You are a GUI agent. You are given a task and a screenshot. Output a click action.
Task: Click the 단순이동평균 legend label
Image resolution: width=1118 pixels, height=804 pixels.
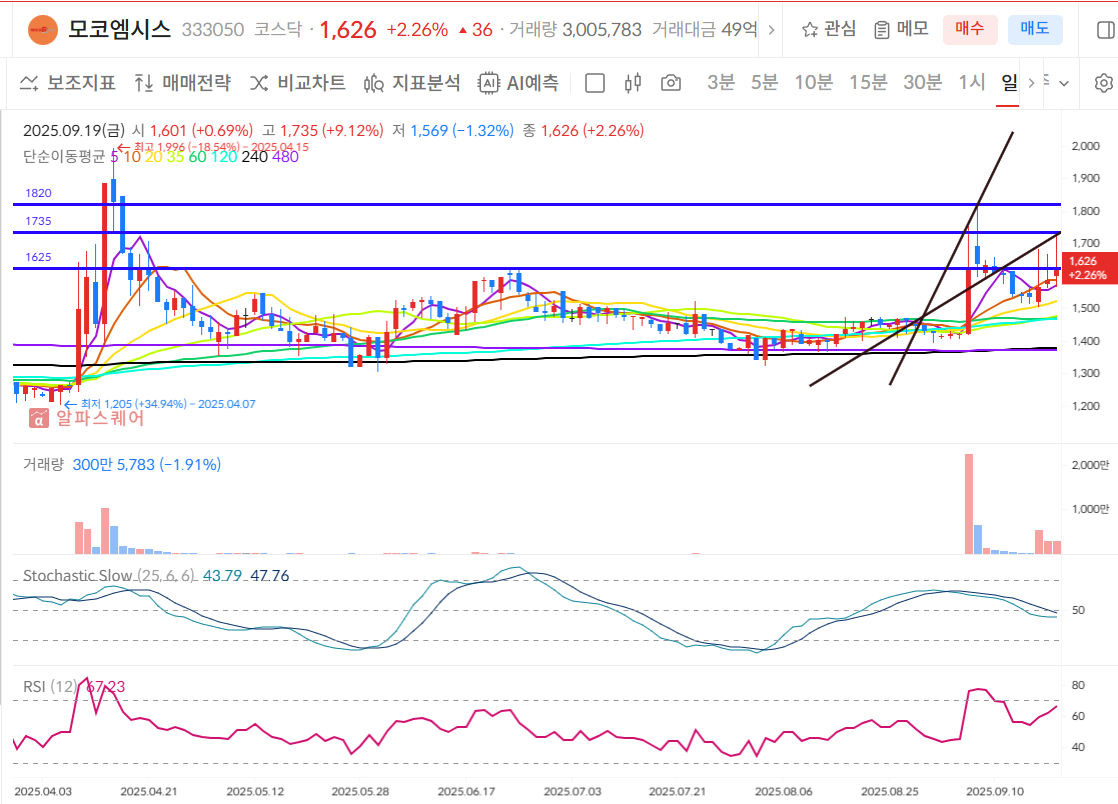point(64,157)
